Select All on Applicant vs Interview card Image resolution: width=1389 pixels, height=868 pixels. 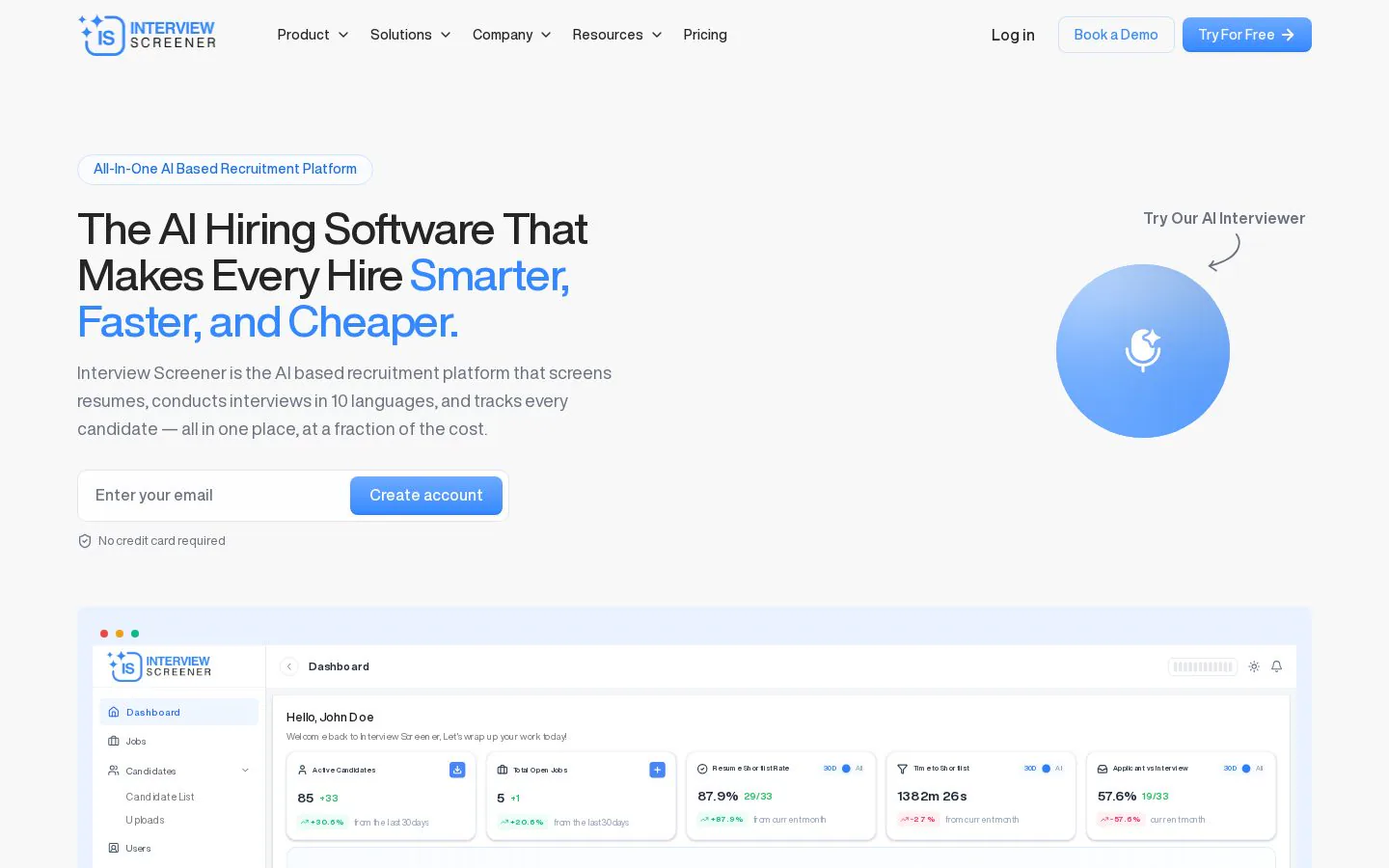pyautogui.click(x=1260, y=769)
